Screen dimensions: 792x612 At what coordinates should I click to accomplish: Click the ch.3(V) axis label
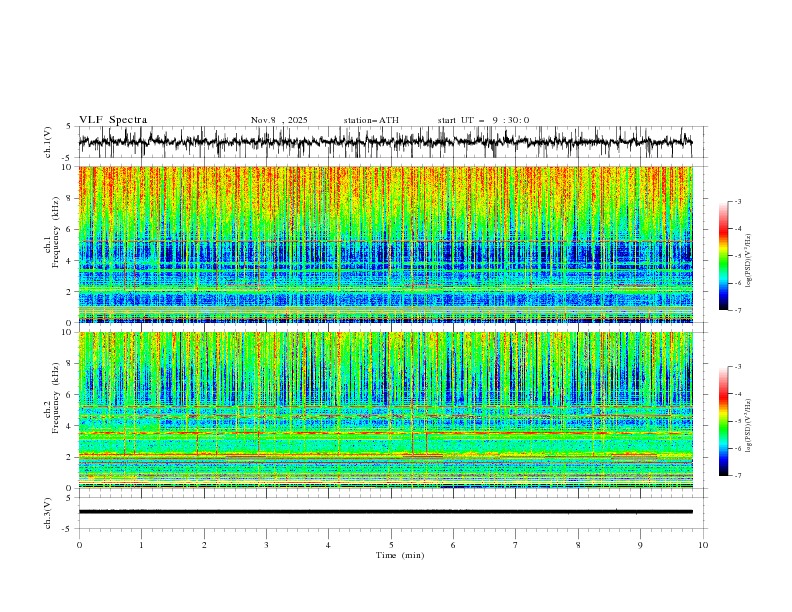click(48, 513)
